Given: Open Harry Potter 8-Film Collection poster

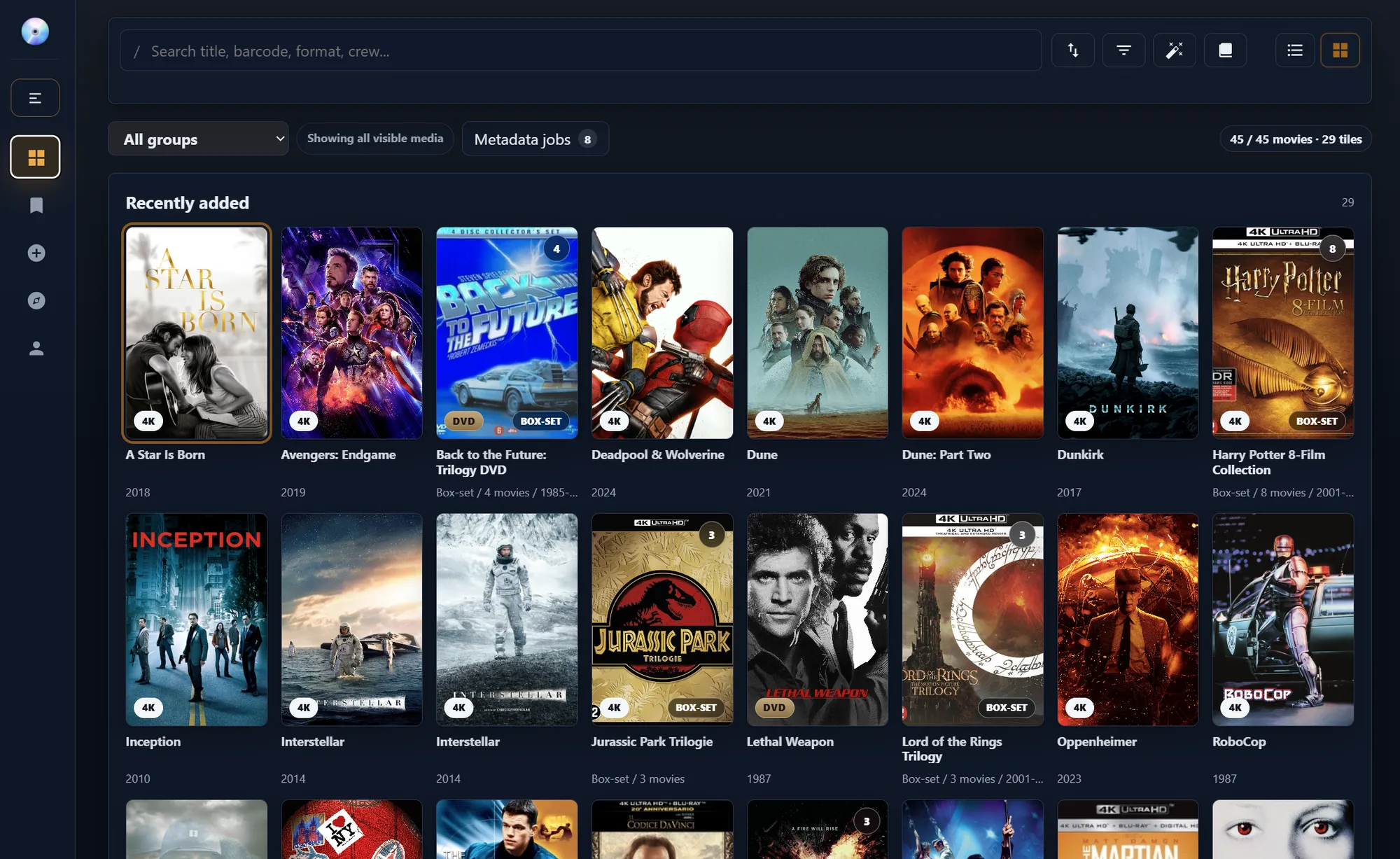Looking at the screenshot, I should tap(1283, 333).
